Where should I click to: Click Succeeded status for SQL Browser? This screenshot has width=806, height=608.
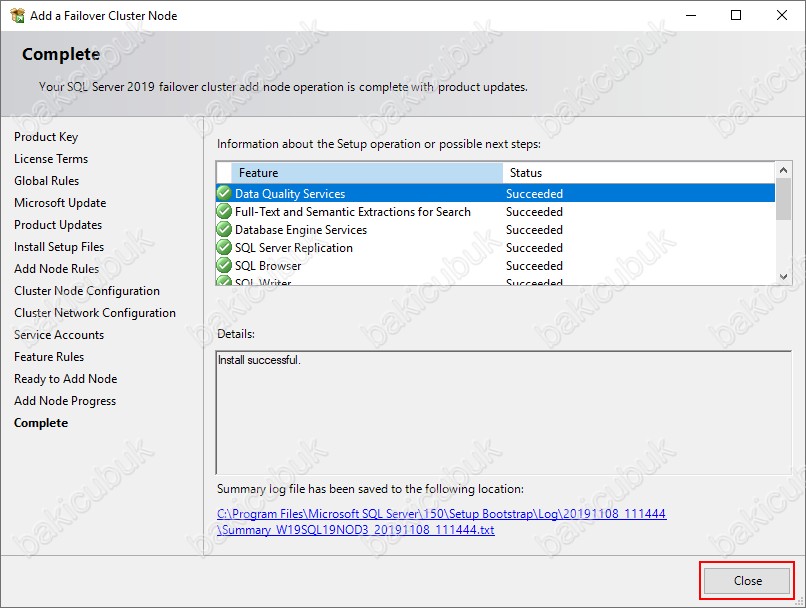[x=534, y=266]
